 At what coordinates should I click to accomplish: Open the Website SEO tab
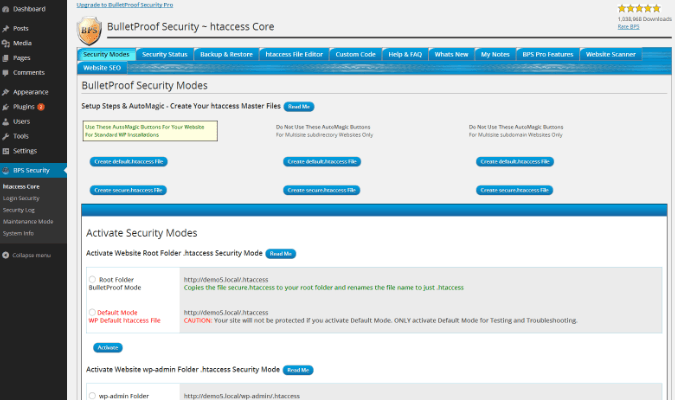[102, 68]
